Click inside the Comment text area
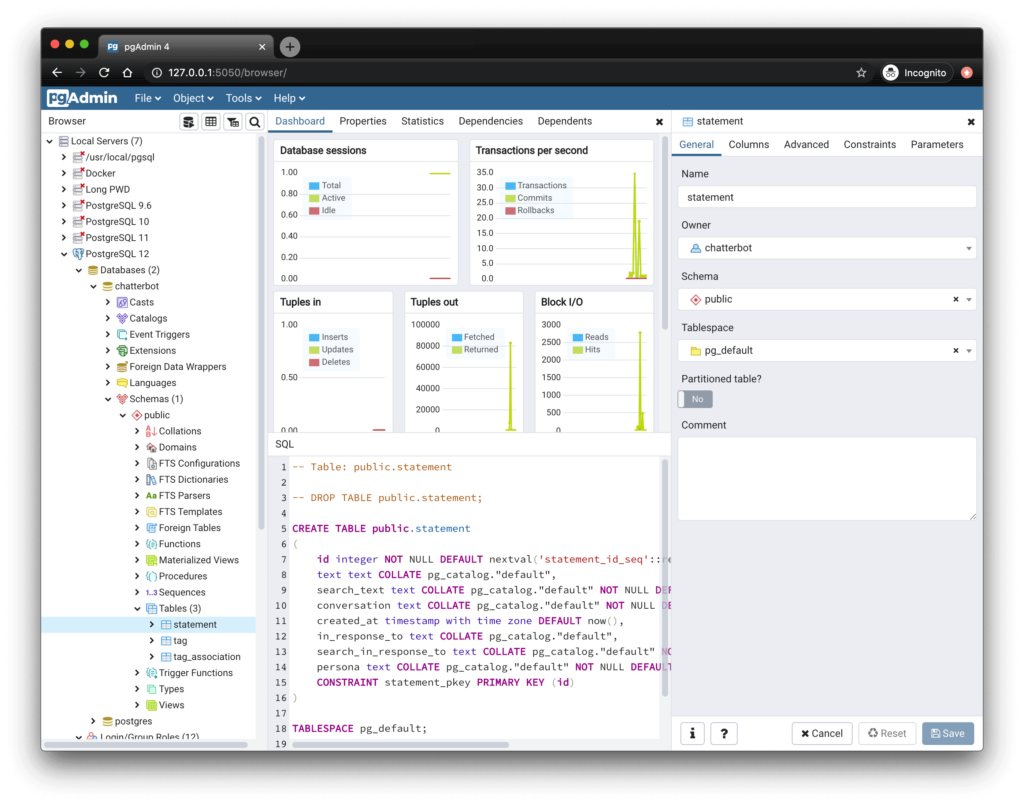The height and width of the screenshot is (805, 1024). pyautogui.click(x=826, y=478)
